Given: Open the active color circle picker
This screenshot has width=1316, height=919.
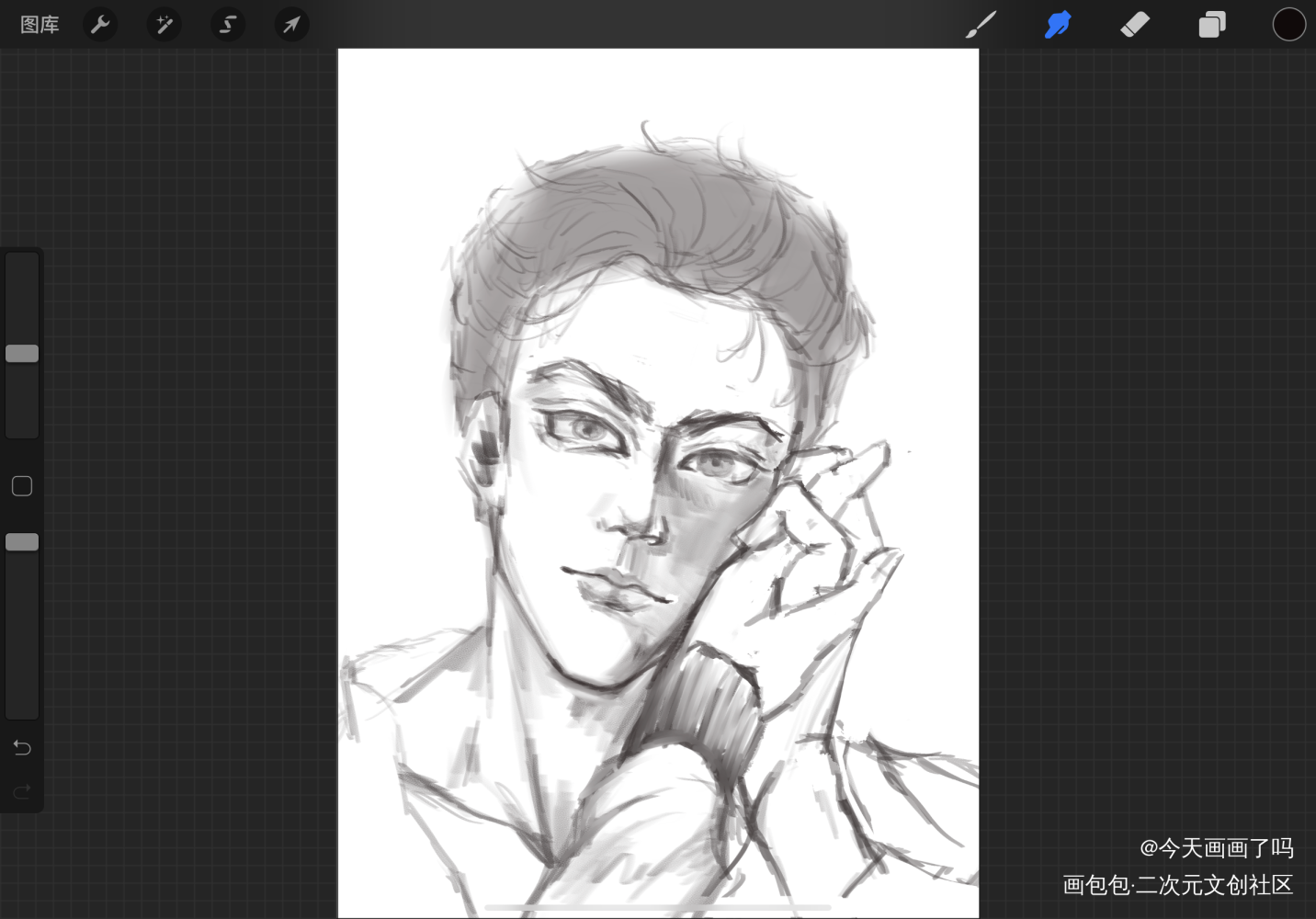Looking at the screenshot, I should click(1288, 25).
